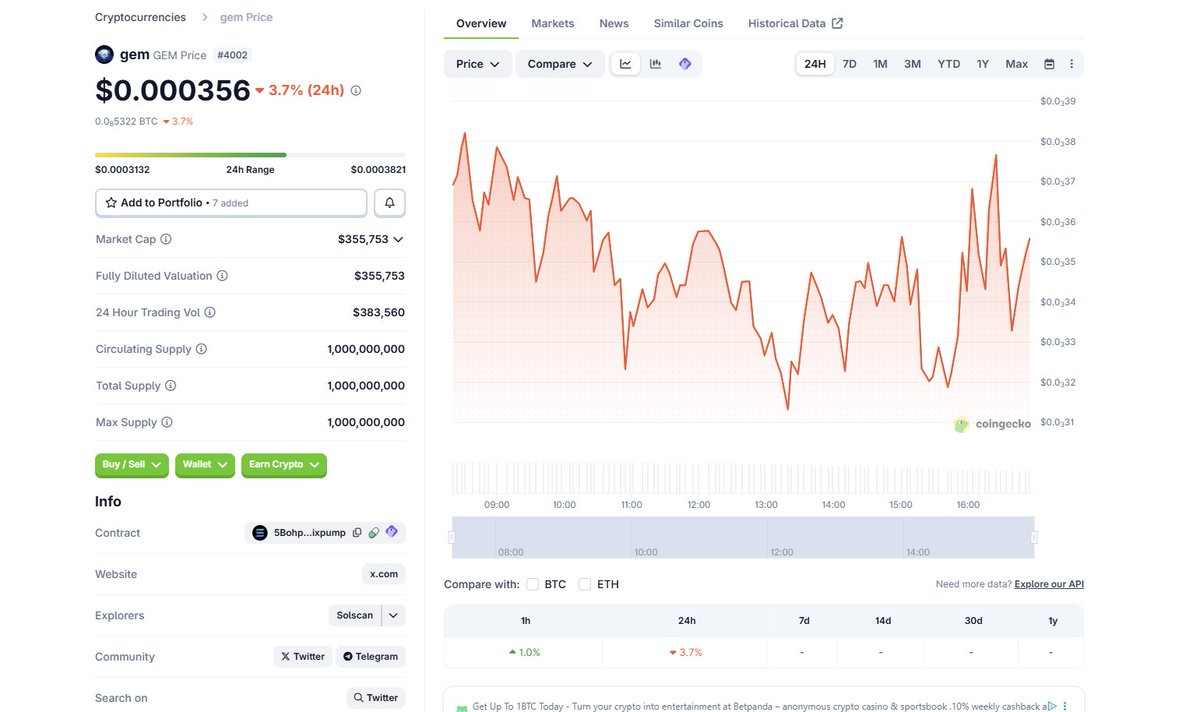Click info icon beside Max Supply

tap(167, 422)
